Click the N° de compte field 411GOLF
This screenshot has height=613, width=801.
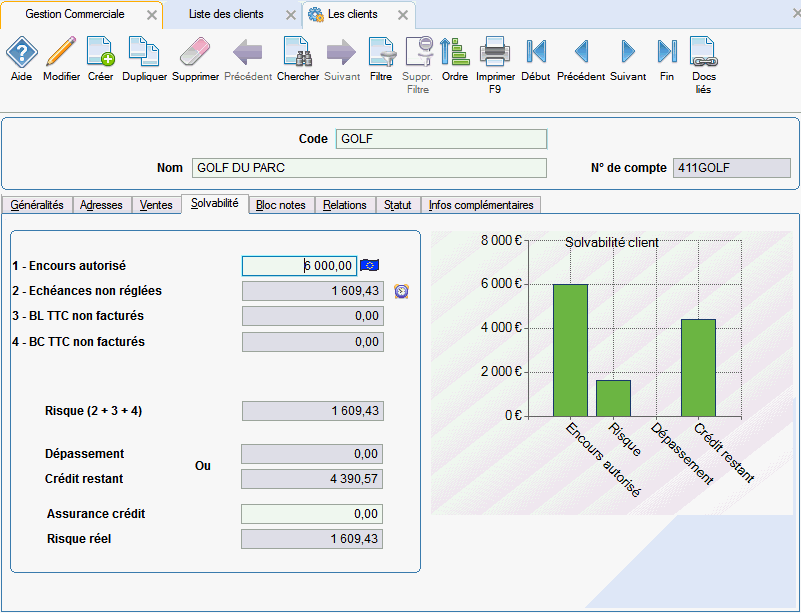(732, 168)
